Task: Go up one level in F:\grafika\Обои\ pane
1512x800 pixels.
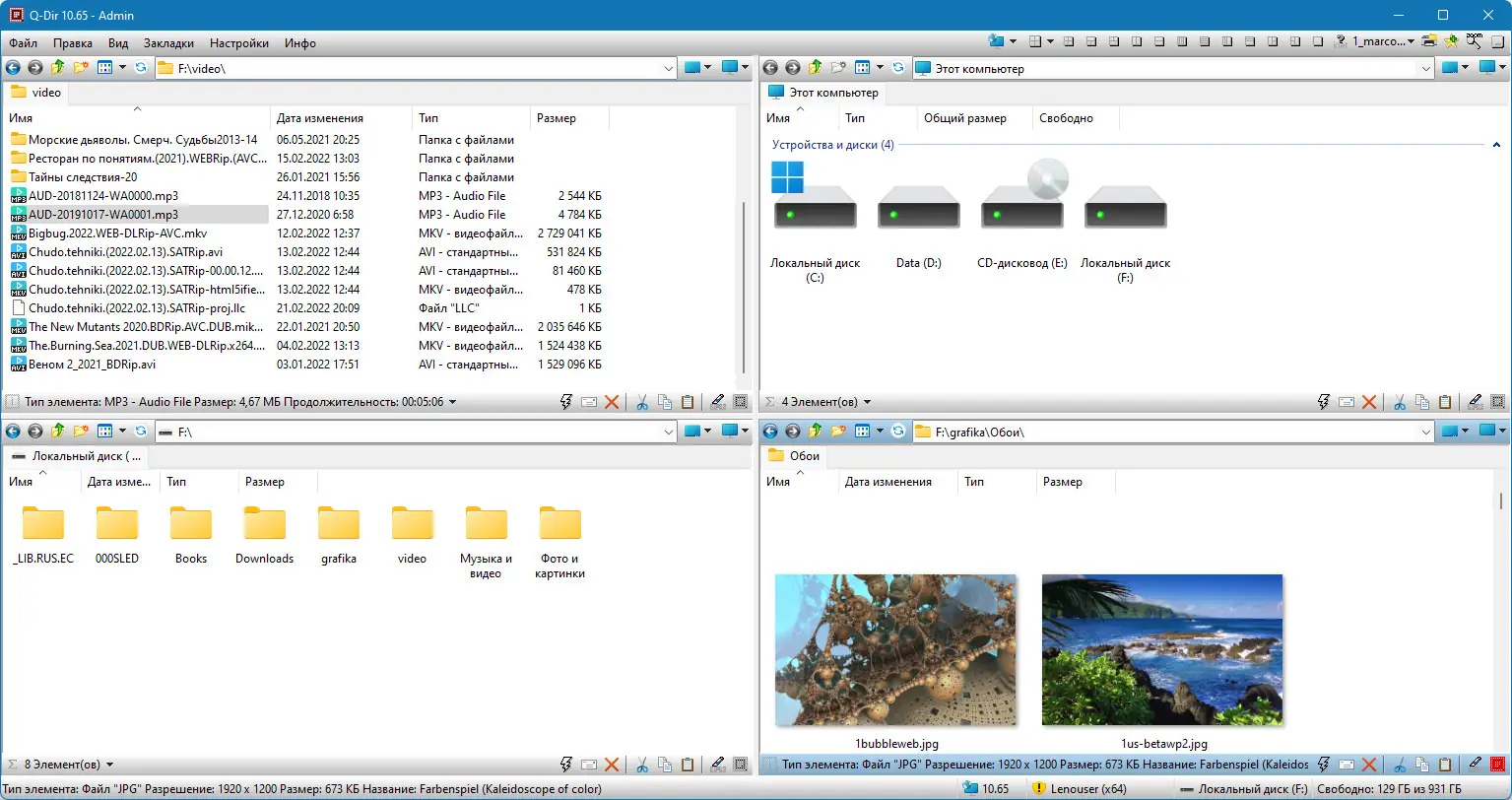Action: pyautogui.click(x=814, y=431)
